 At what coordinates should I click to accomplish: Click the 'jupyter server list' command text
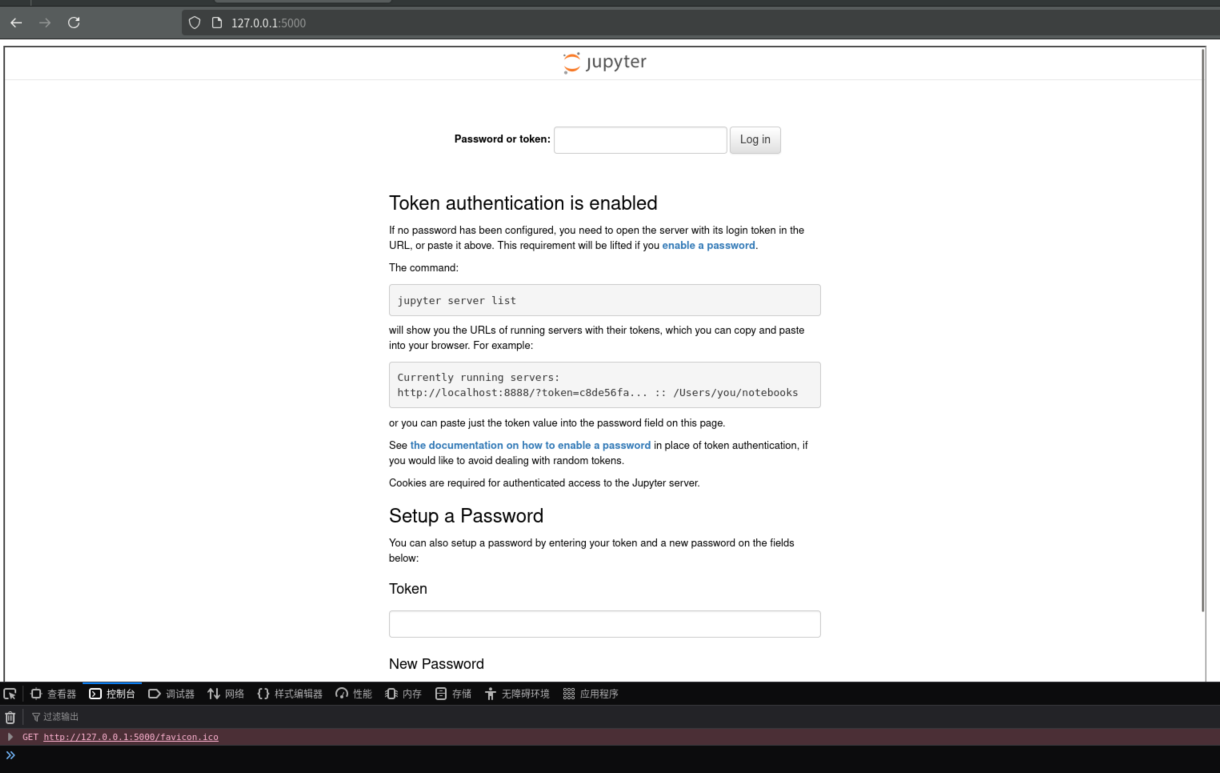(x=457, y=300)
